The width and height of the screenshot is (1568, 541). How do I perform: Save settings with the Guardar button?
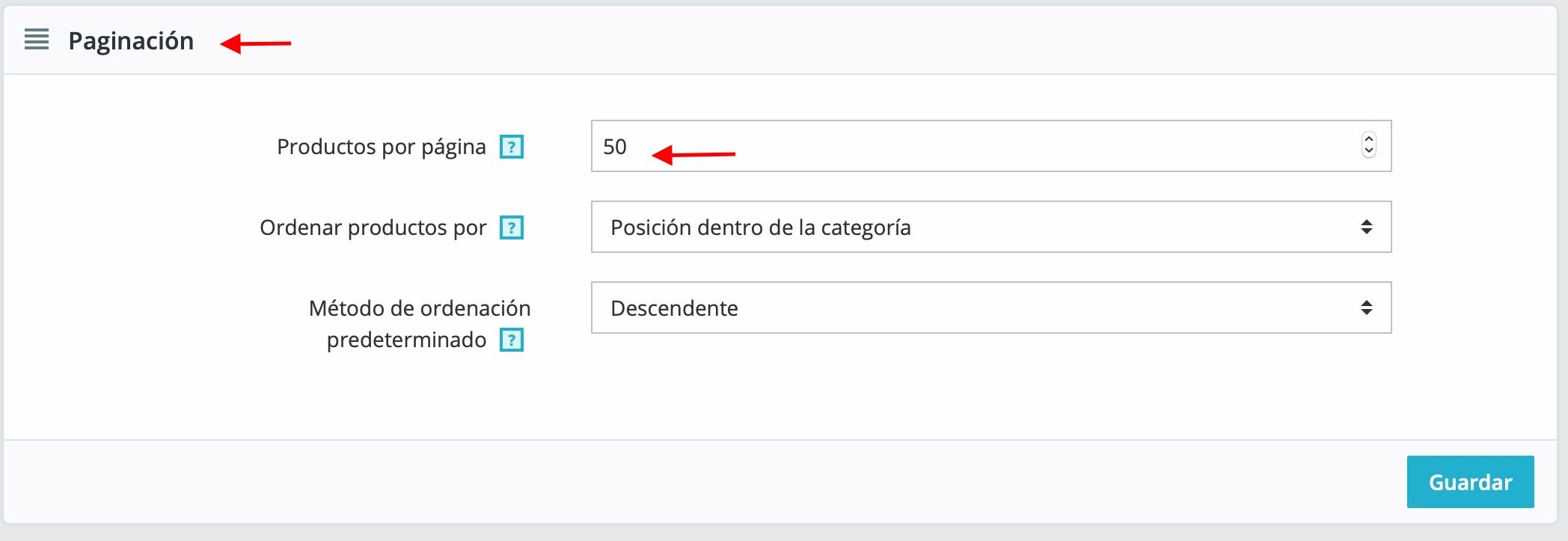(1470, 482)
